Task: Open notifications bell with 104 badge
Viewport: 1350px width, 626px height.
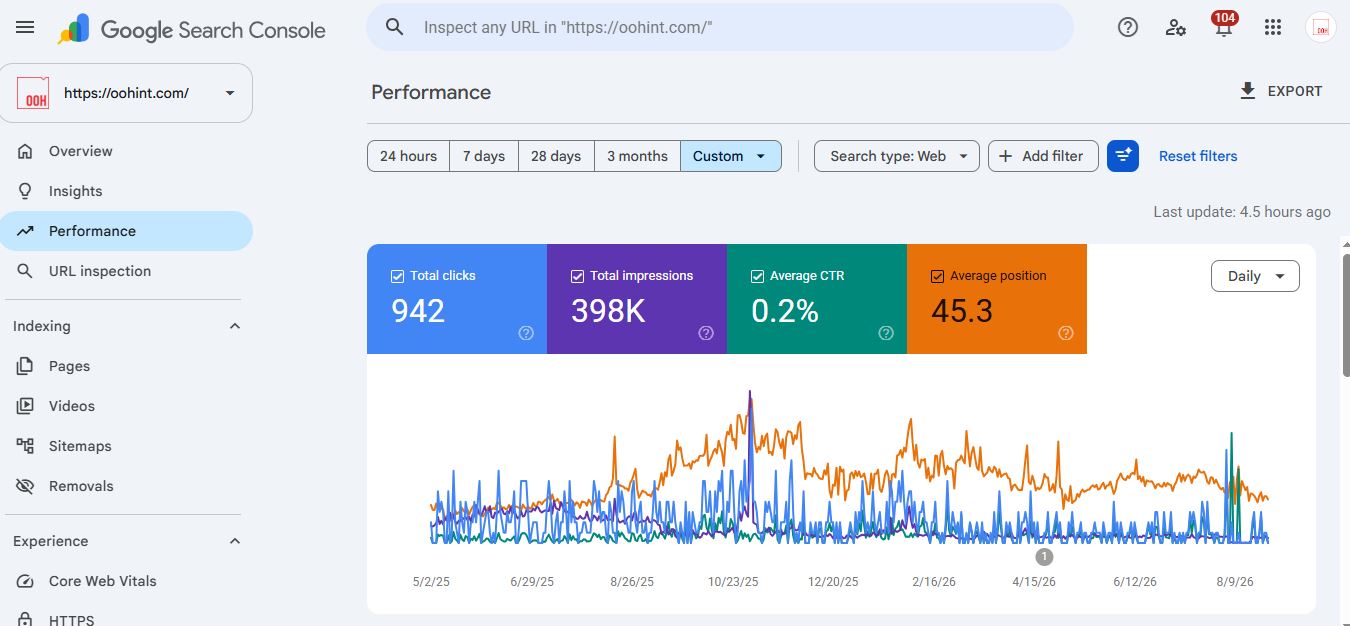Action: click(x=1224, y=25)
